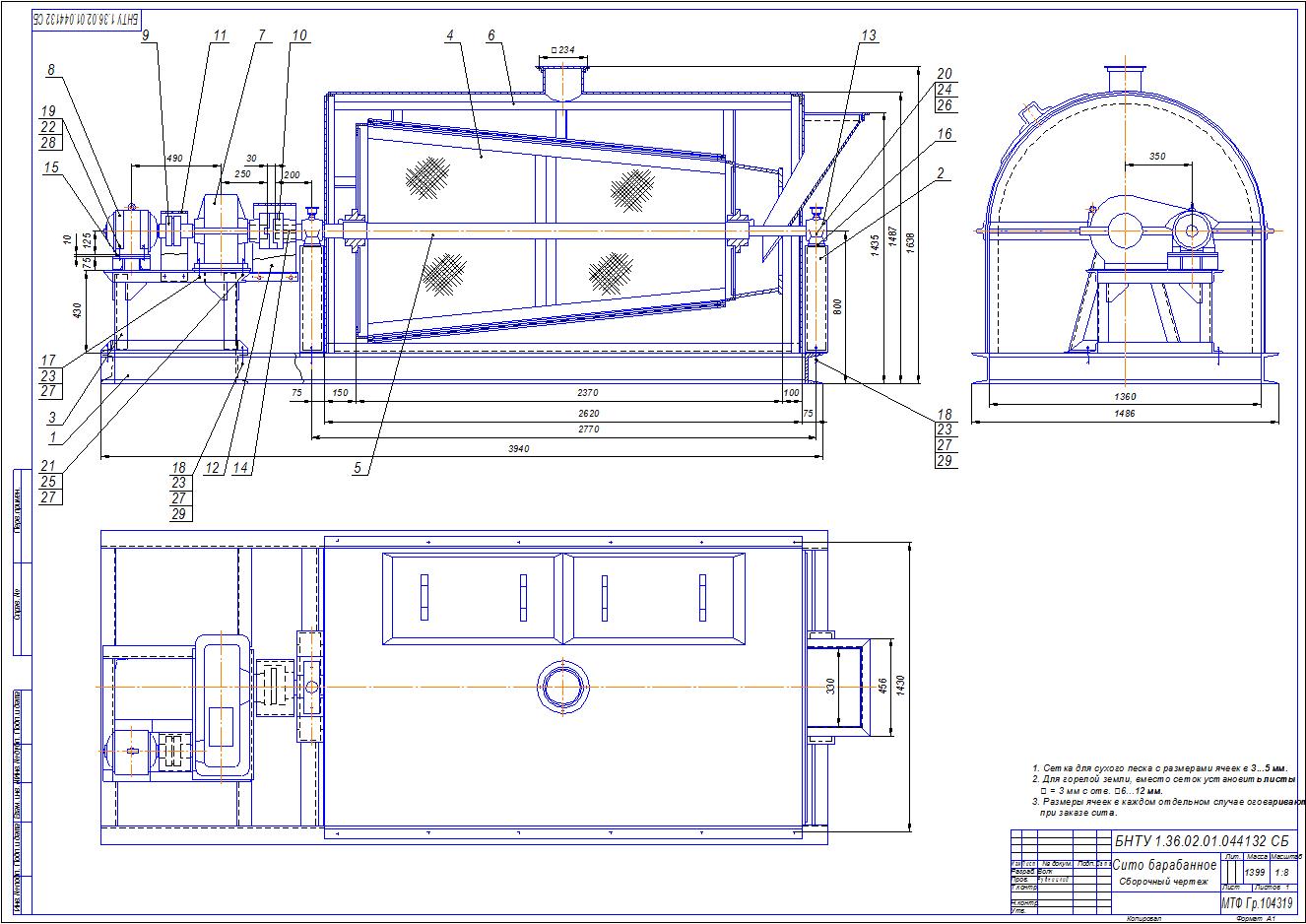Screen dimensions: 1306x924
Task: Click part callout number 5
Action: pyautogui.click(x=359, y=469)
